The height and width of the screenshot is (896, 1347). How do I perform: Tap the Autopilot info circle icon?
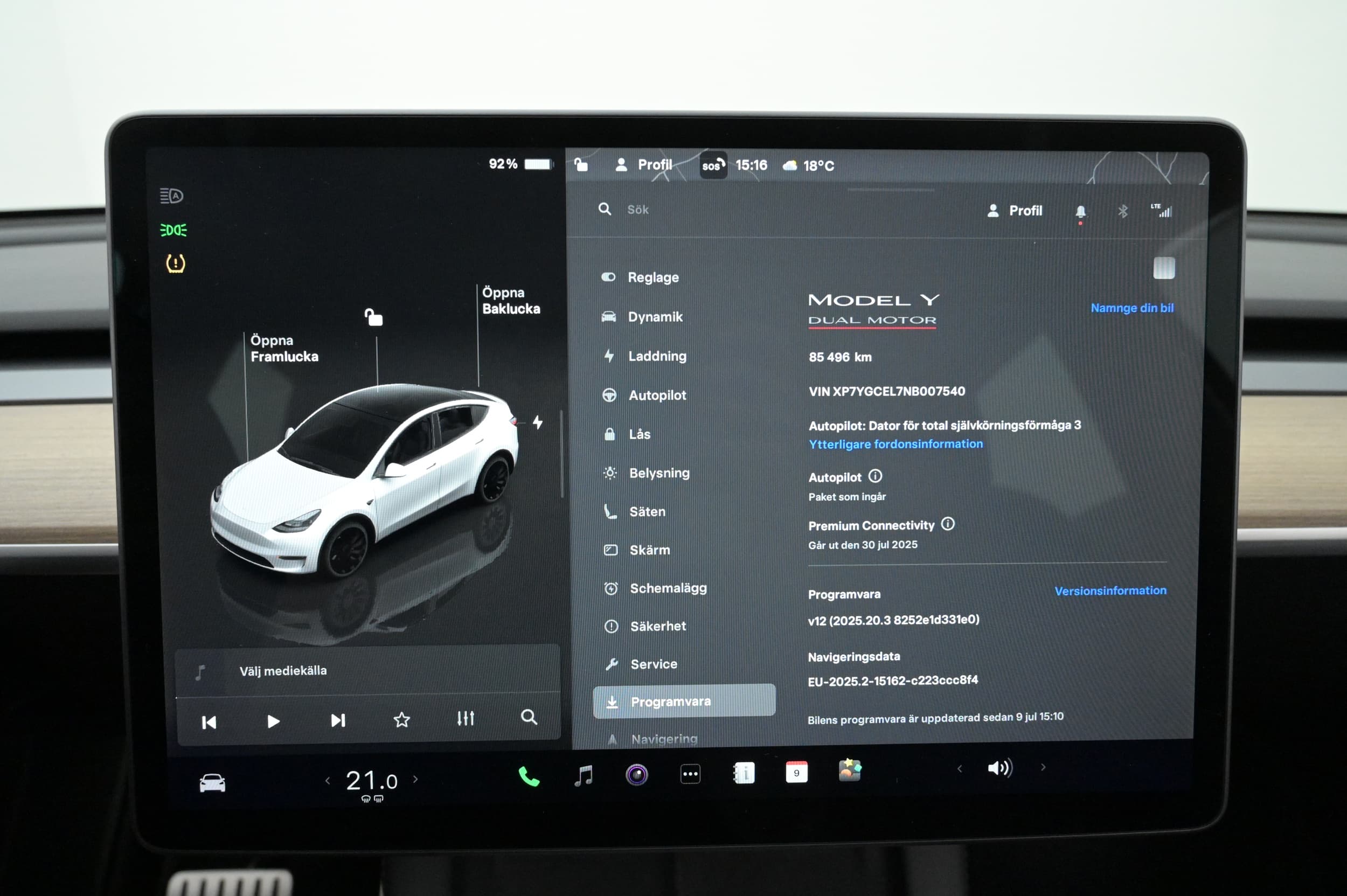876,476
